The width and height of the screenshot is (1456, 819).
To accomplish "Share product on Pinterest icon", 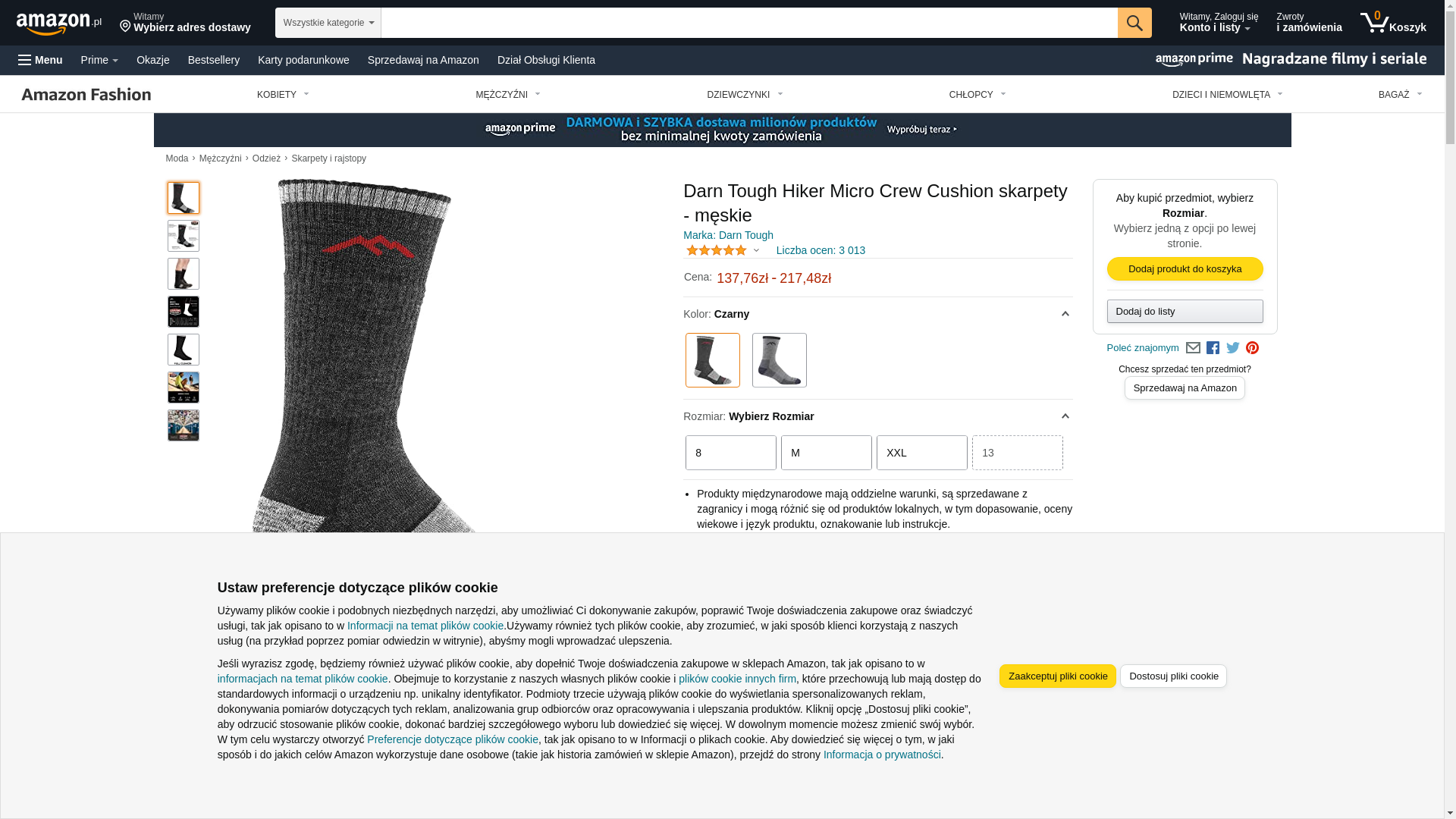I will (1252, 348).
